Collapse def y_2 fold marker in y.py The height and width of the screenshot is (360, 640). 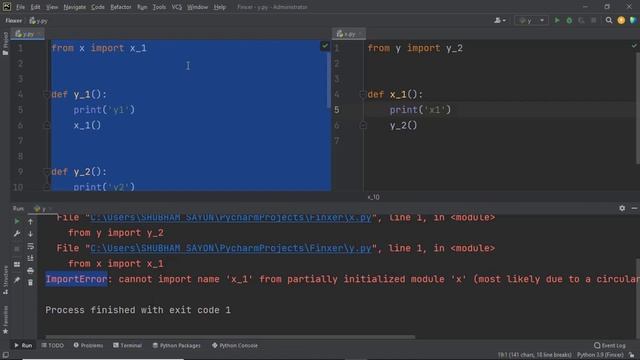[46, 172]
